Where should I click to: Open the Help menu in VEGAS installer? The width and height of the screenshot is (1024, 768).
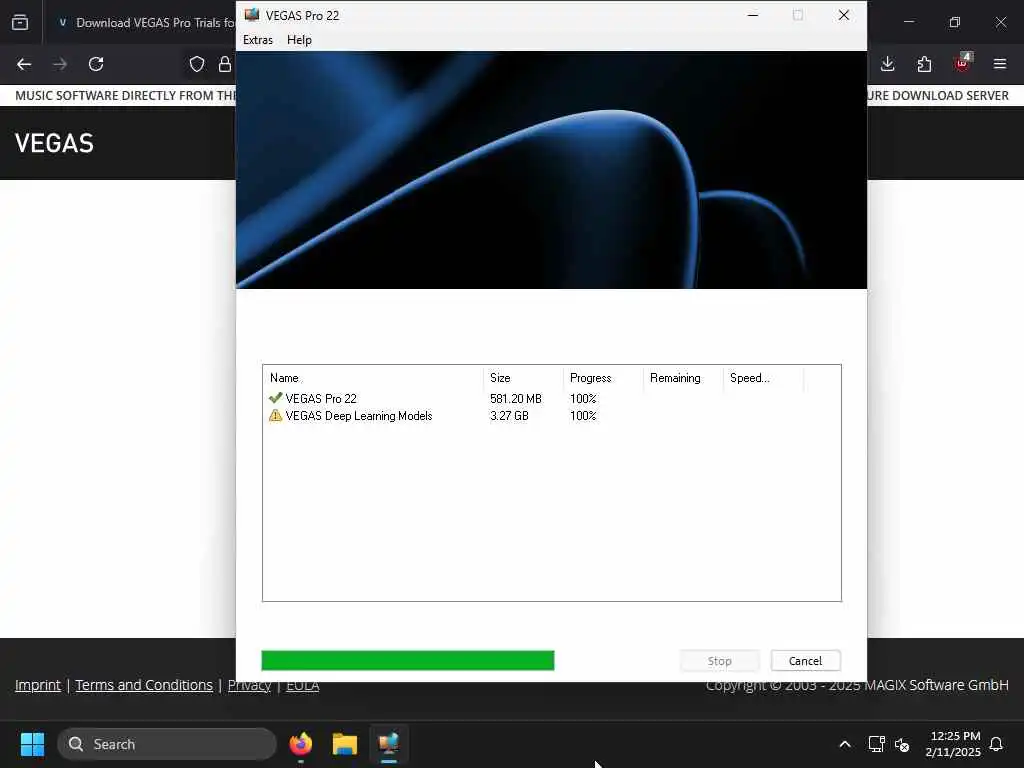[299, 40]
